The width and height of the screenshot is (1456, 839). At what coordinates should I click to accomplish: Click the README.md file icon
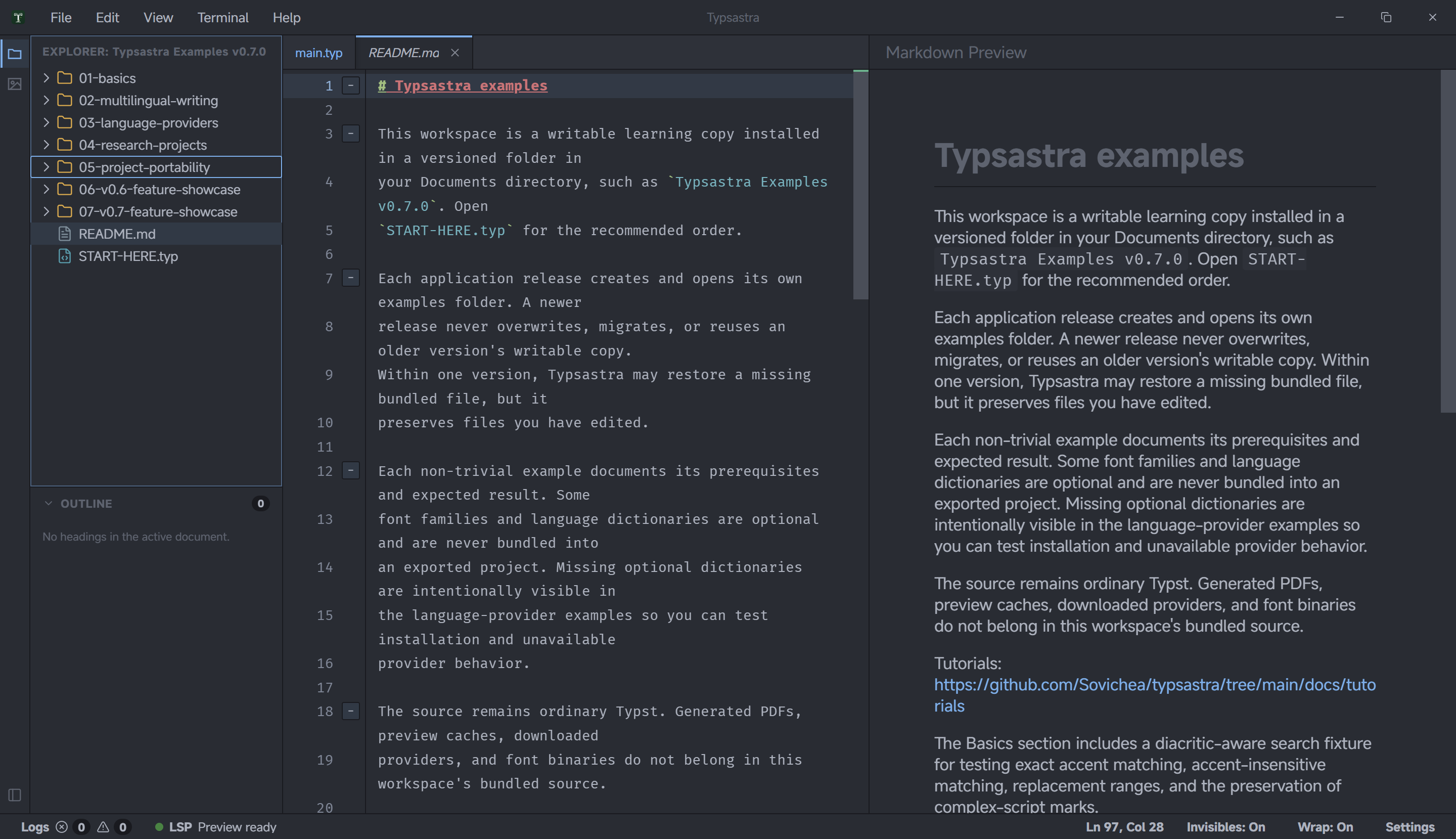pyautogui.click(x=65, y=234)
